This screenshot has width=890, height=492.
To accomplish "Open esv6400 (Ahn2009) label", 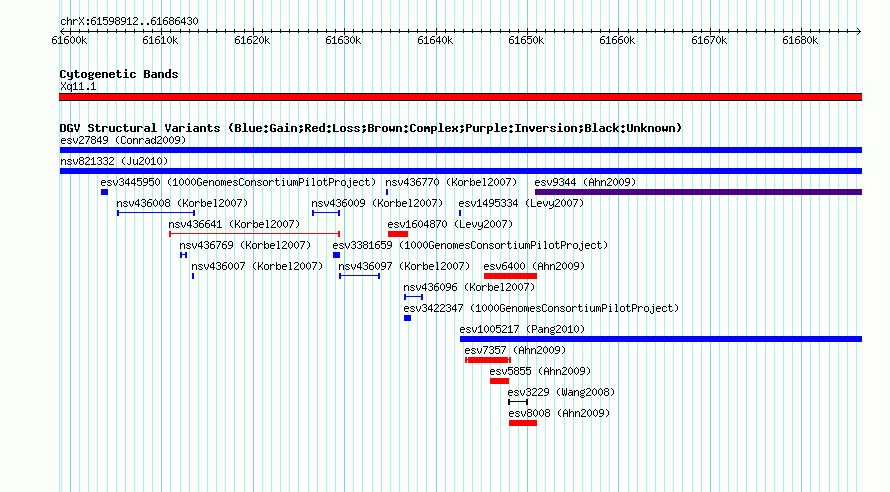I will 534,266.
